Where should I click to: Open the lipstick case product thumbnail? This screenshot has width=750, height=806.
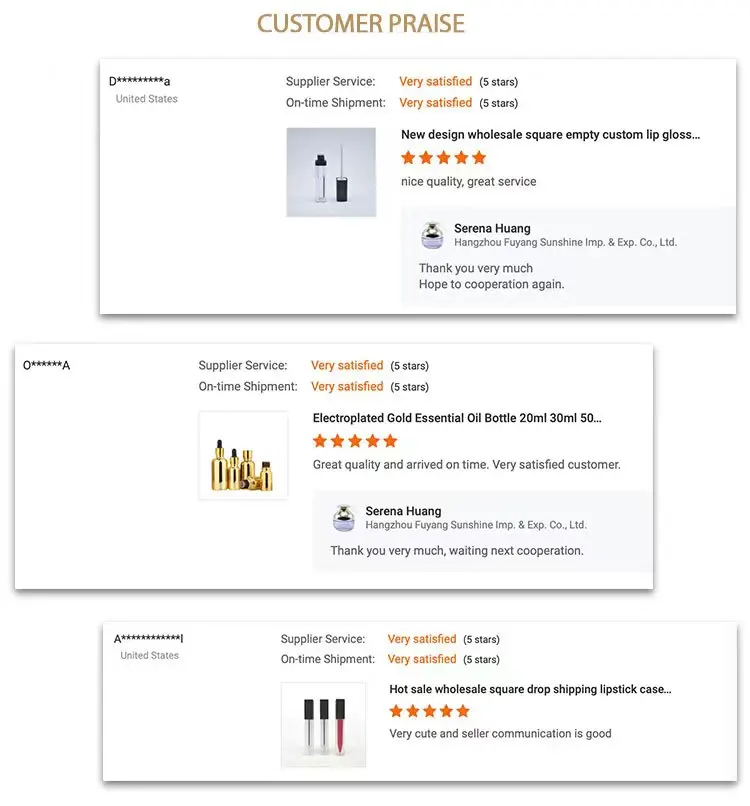323,724
